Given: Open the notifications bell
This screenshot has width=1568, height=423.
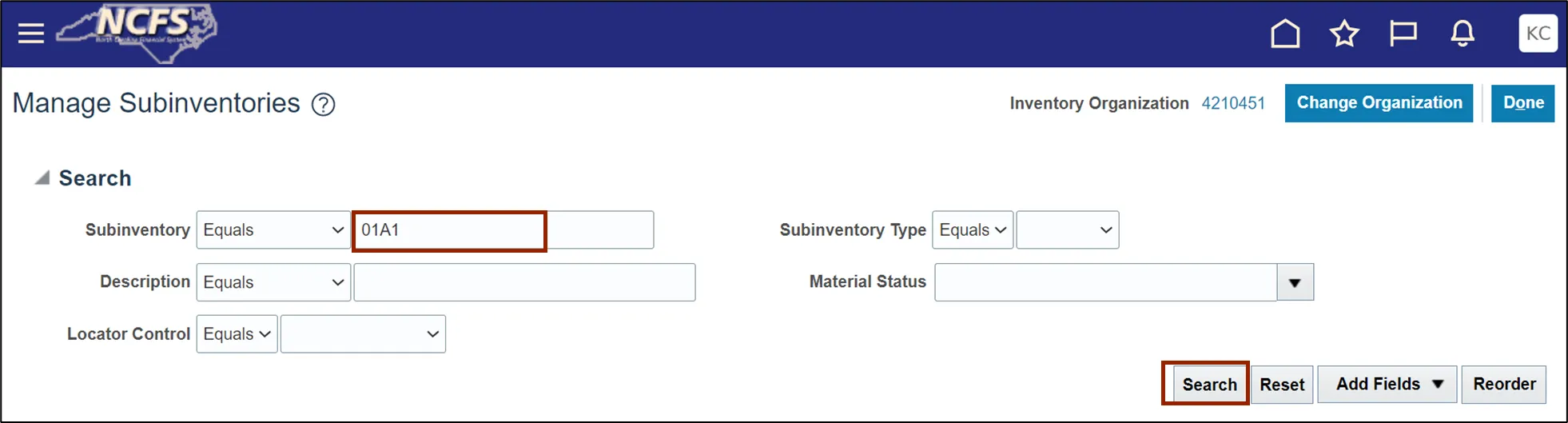Looking at the screenshot, I should 1463,34.
